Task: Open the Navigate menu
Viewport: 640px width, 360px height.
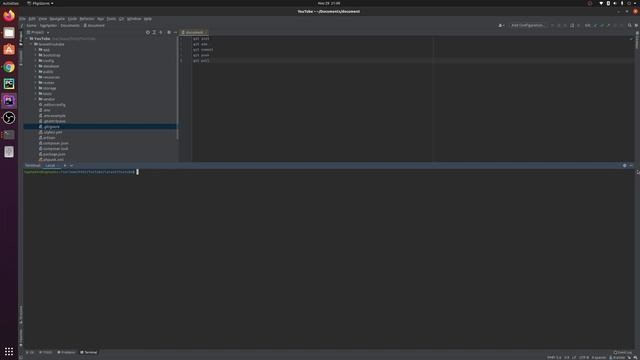Action: tap(57, 19)
